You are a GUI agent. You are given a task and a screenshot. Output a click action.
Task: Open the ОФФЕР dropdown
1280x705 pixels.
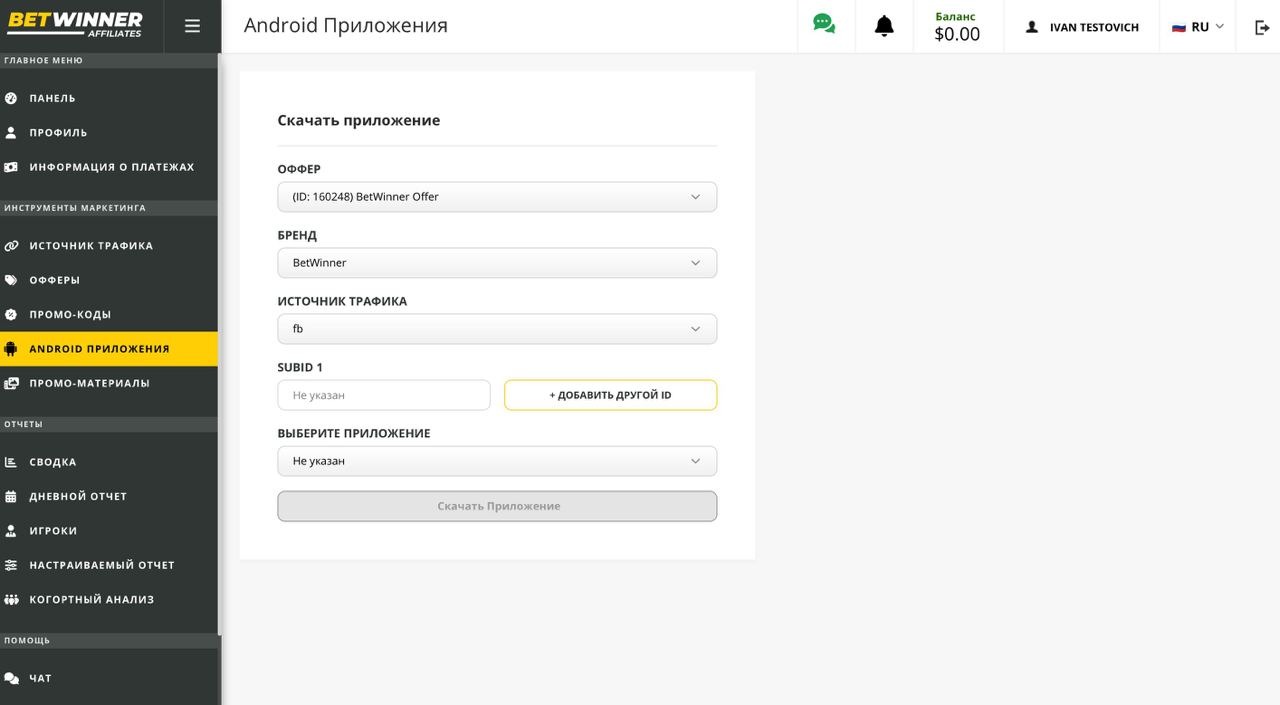pyautogui.click(x=497, y=196)
